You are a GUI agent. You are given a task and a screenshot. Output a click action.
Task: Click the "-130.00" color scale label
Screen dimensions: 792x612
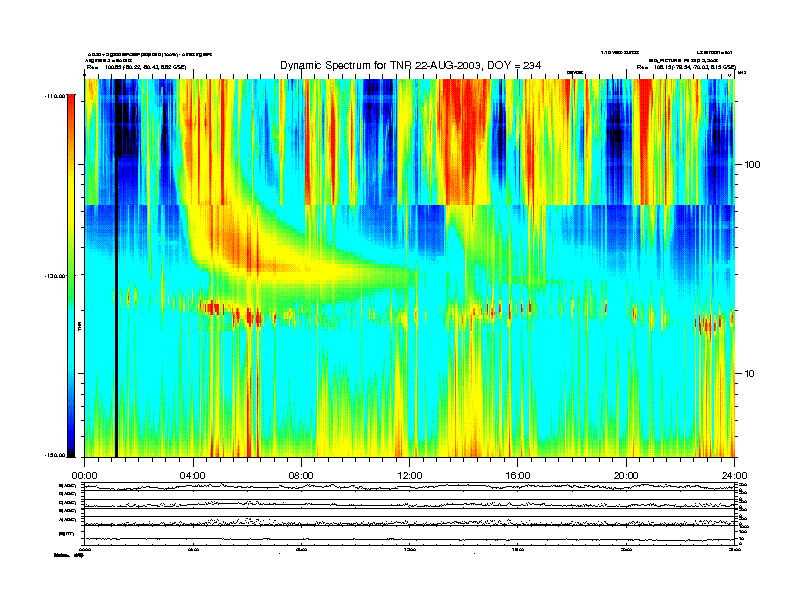pos(55,276)
